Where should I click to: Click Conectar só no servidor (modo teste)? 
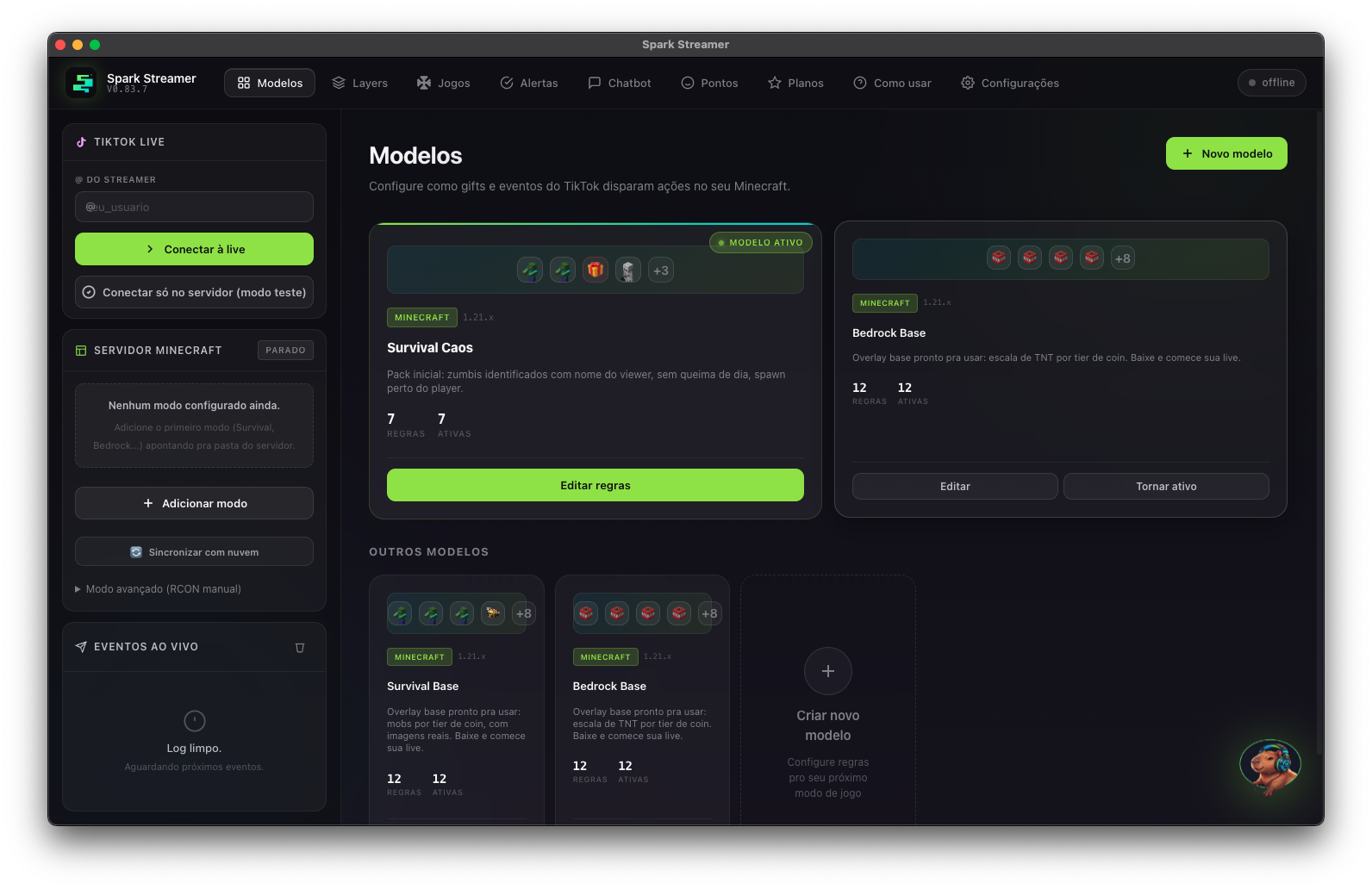(194, 292)
